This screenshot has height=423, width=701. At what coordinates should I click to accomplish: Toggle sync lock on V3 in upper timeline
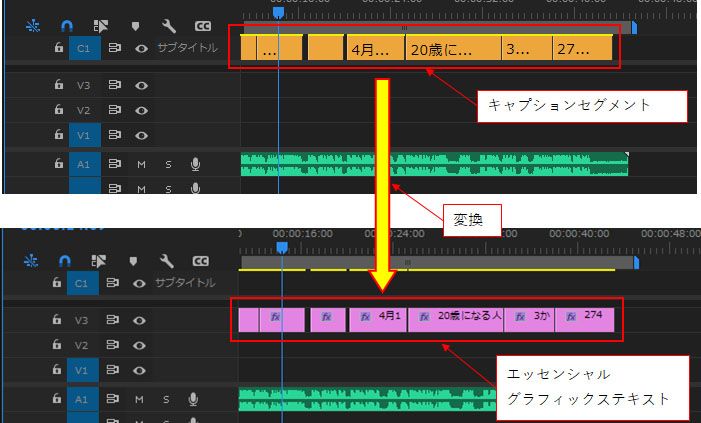pyautogui.click(x=115, y=85)
